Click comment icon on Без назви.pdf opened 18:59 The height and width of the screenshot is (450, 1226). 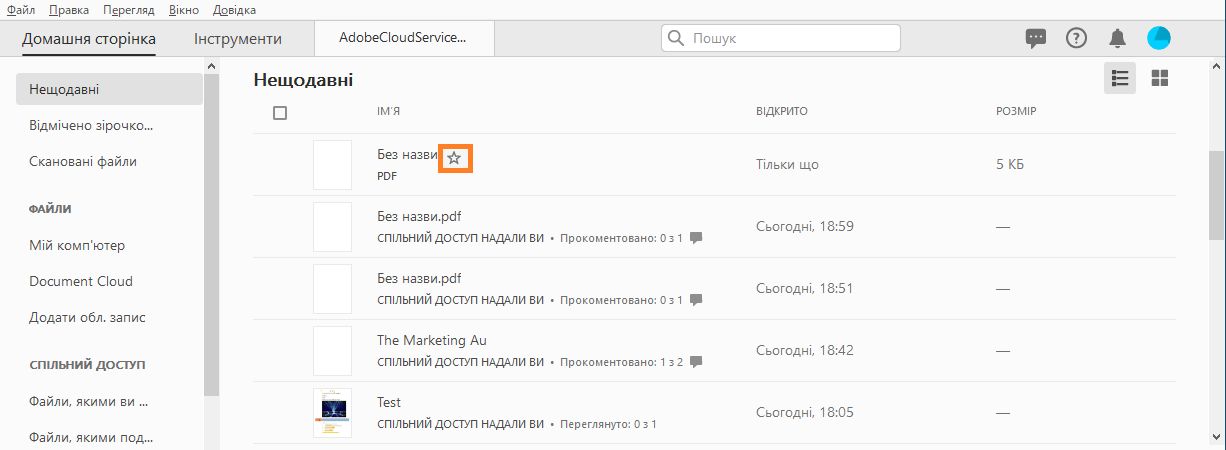[x=696, y=238]
